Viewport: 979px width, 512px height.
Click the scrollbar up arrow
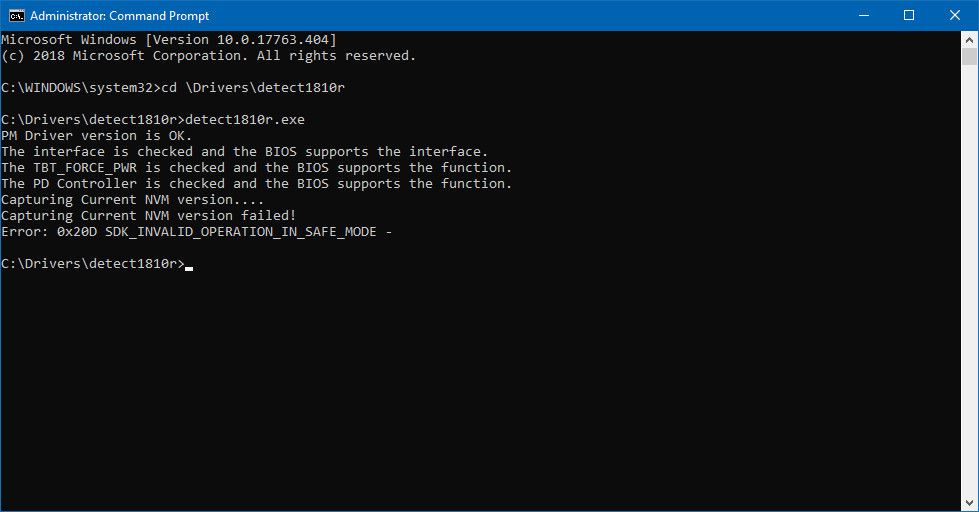click(x=970, y=39)
